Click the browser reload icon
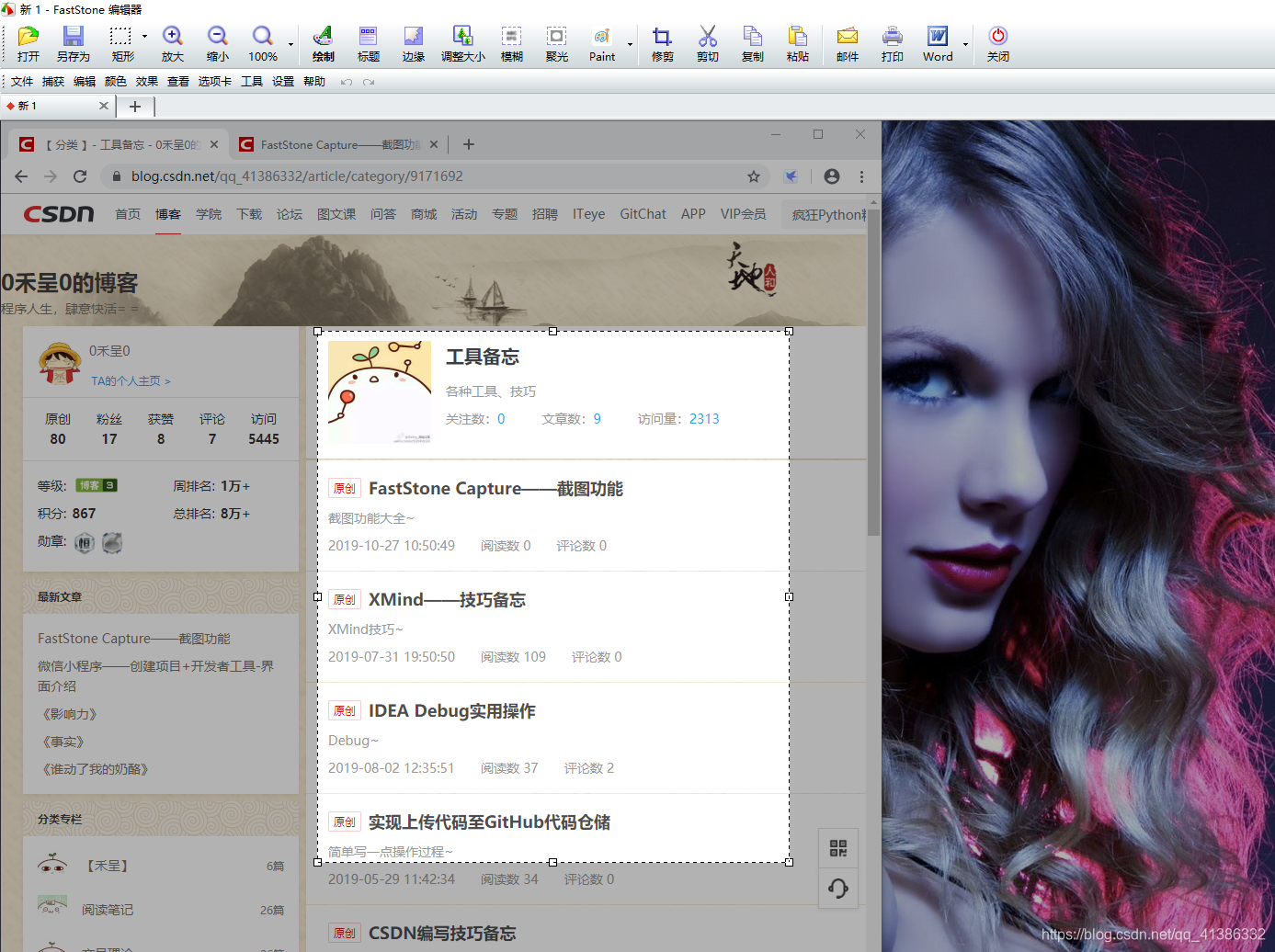1275x952 pixels. [x=80, y=176]
